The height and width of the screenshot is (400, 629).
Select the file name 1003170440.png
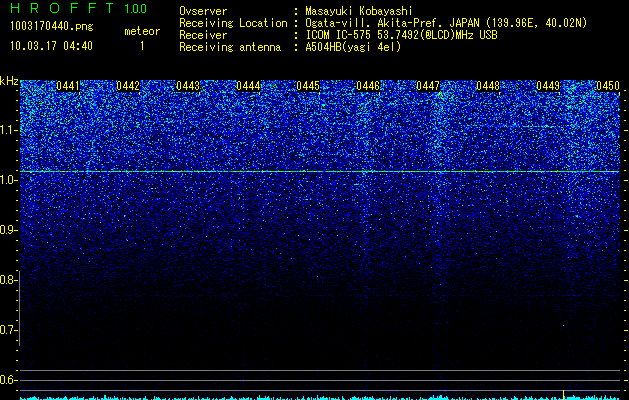[52, 26]
